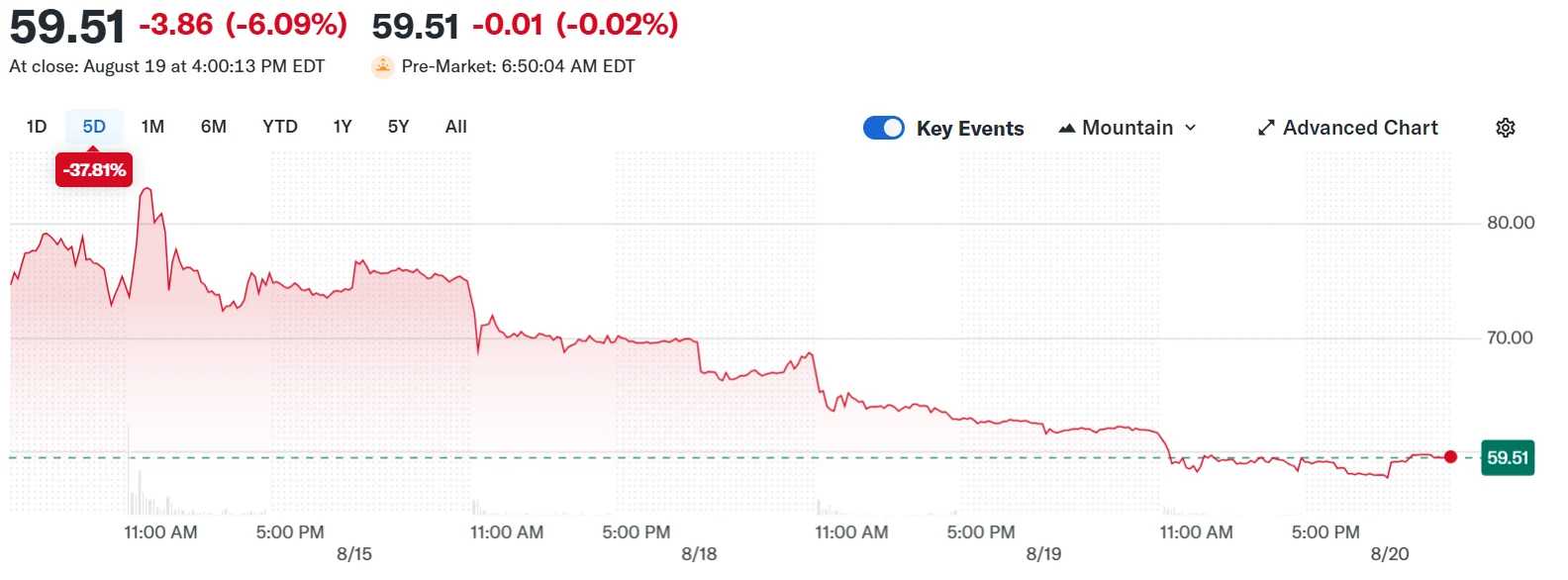Show the YTD range
Screen dimensions: 1568x580
280,127
